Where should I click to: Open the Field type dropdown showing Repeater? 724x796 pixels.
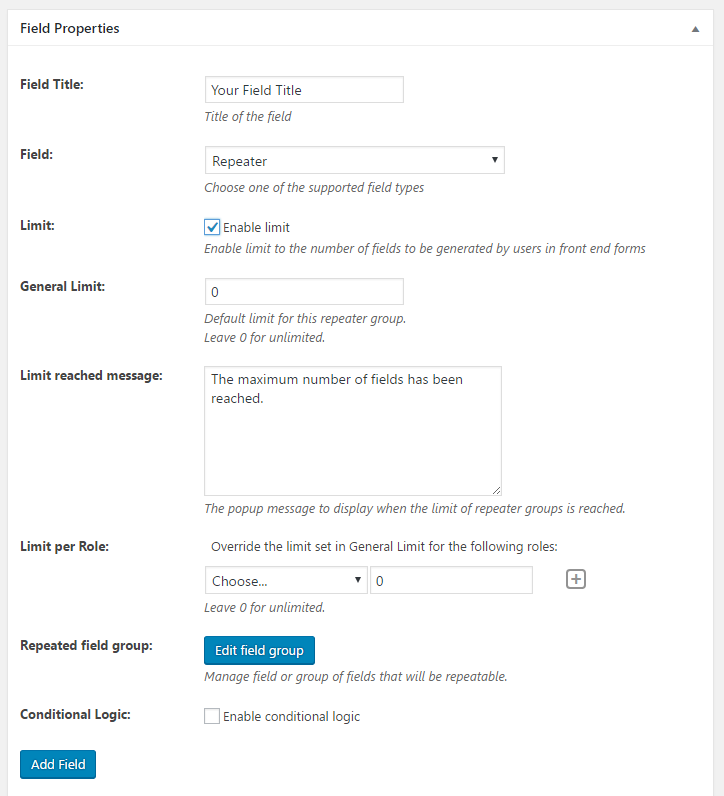tap(354, 160)
